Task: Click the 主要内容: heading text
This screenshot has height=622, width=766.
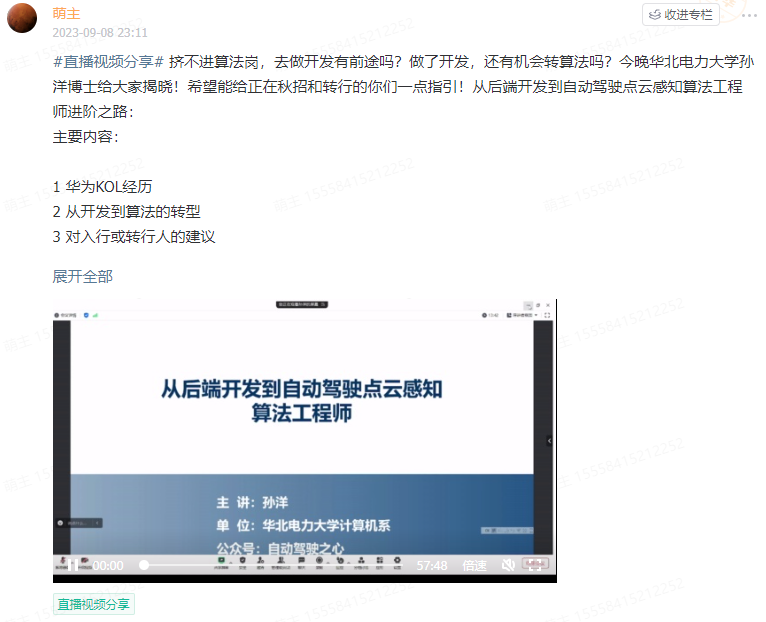Action: [x=85, y=136]
